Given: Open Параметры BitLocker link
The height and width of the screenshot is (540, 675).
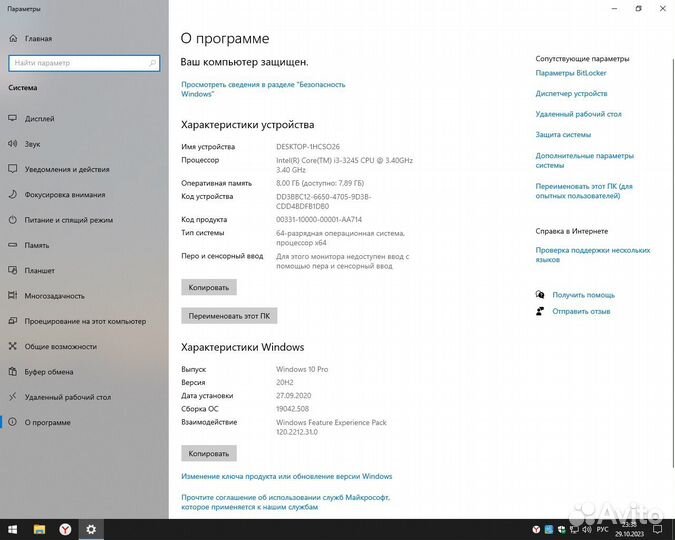Looking at the screenshot, I should click(571, 73).
